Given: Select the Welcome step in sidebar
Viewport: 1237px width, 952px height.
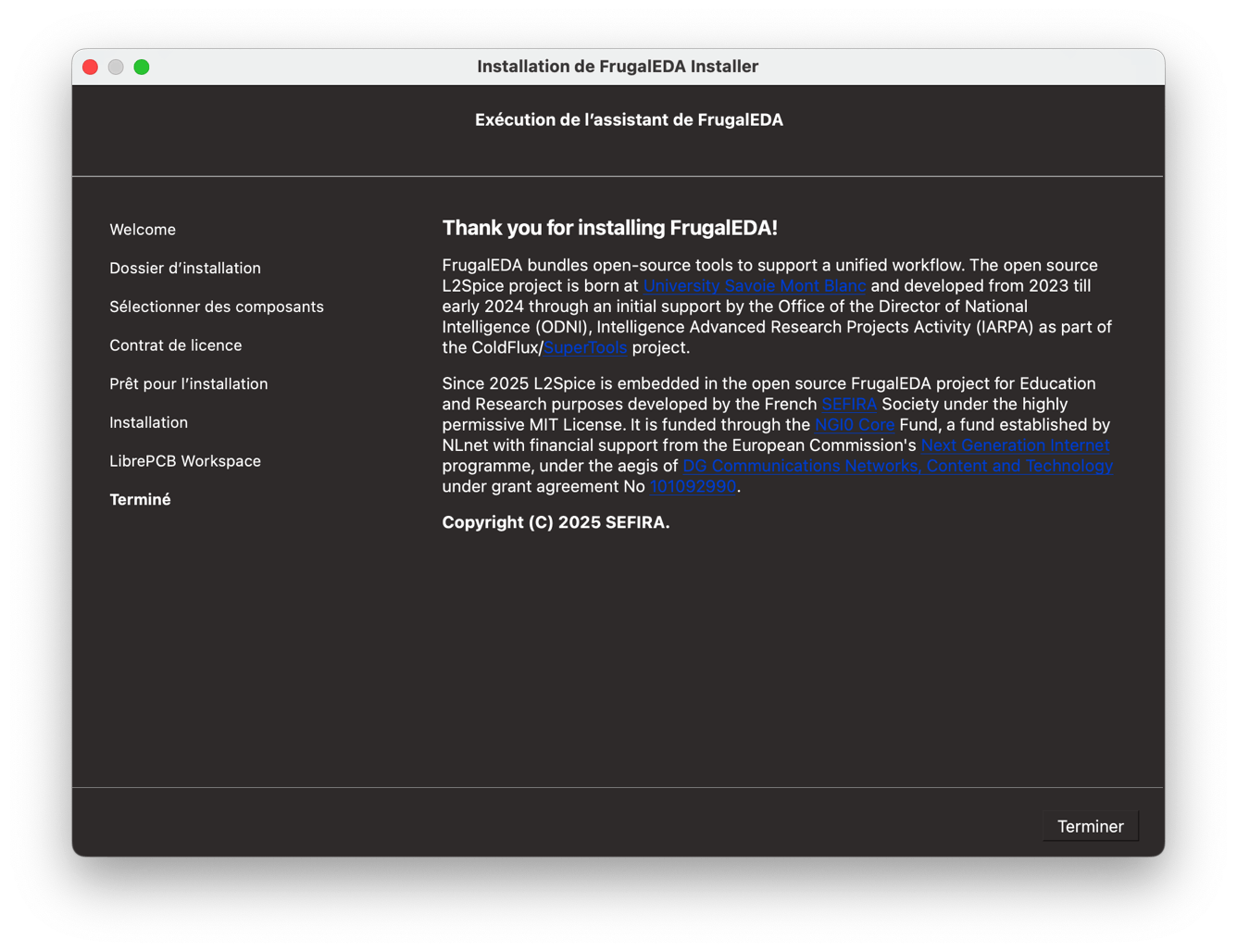Looking at the screenshot, I should (x=143, y=230).
